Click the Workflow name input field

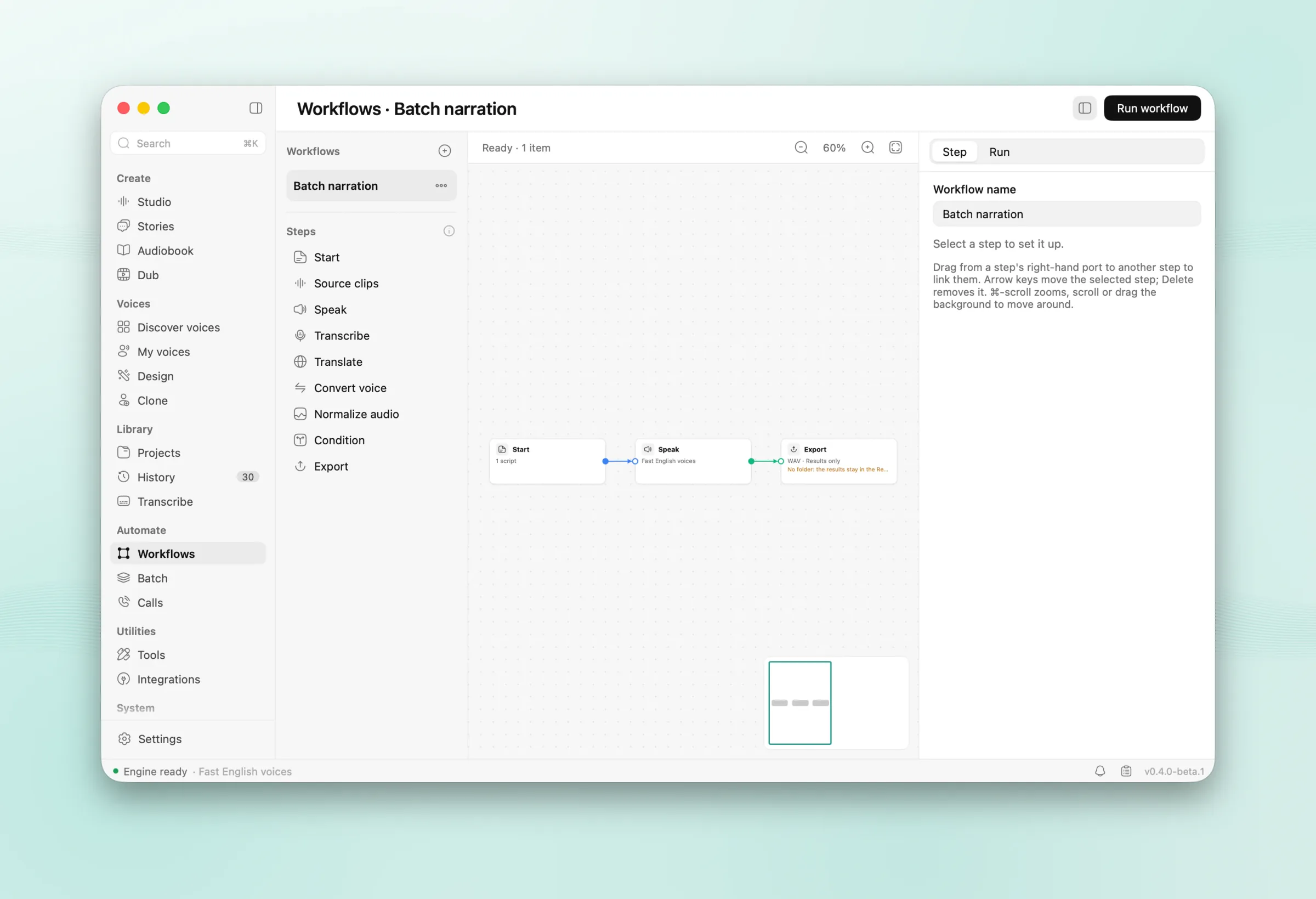click(x=1067, y=214)
